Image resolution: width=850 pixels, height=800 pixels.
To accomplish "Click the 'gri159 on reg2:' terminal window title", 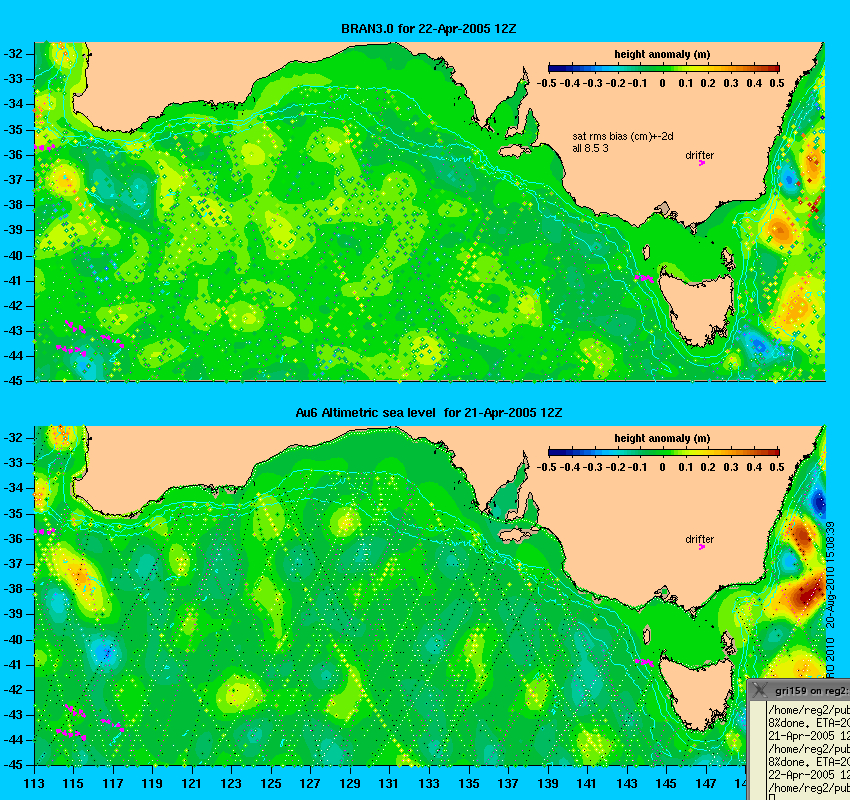I will pos(812,691).
